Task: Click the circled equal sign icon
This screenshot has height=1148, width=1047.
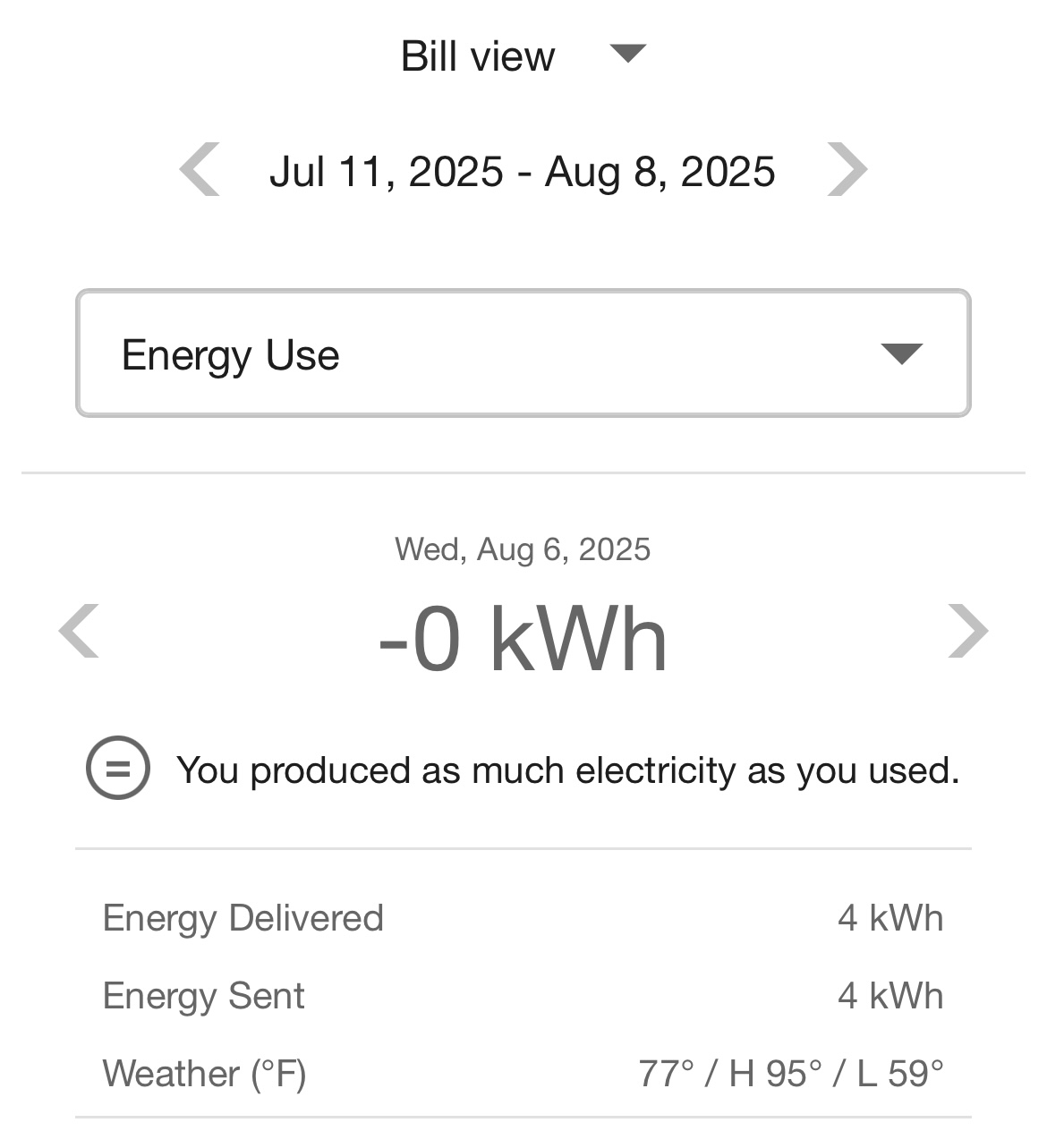Action: 117,768
